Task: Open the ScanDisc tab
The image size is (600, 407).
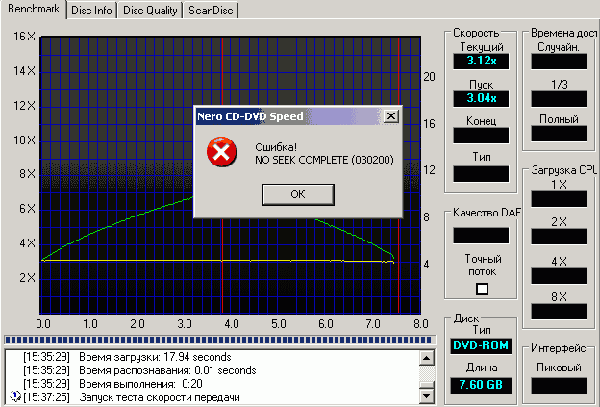Action: (x=210, y=10)
